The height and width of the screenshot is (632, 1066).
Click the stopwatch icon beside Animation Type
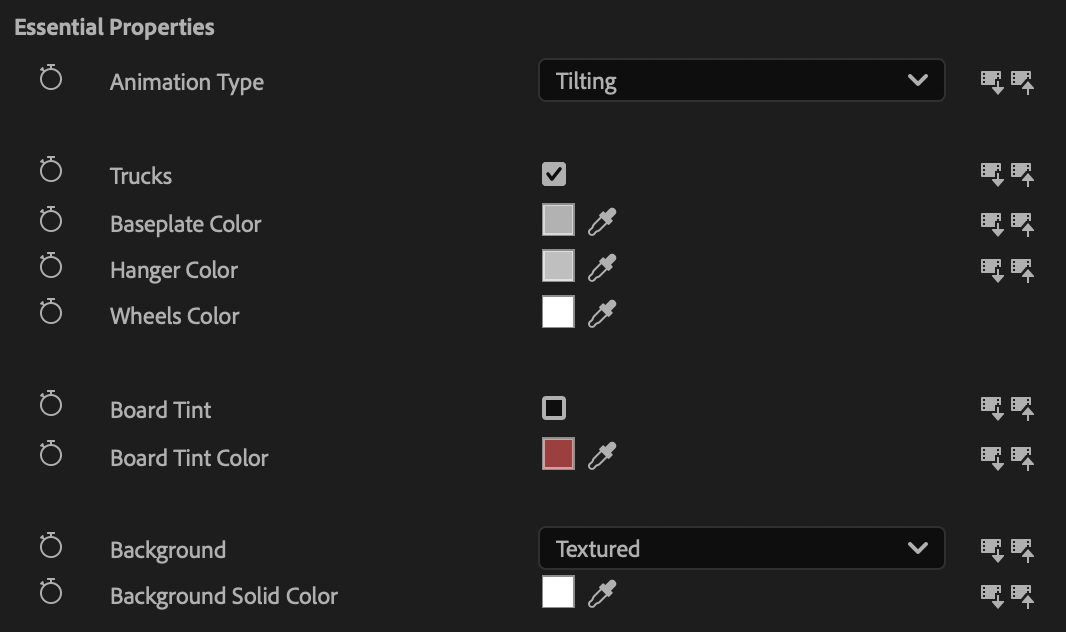pos(51,78)
